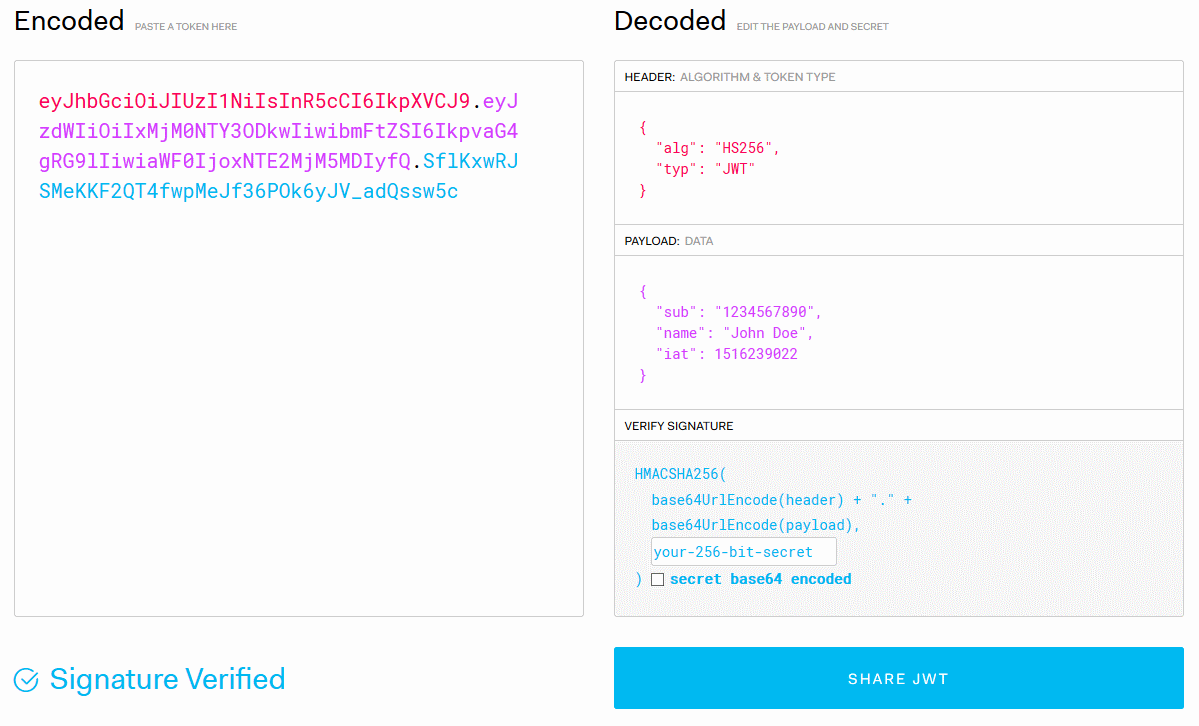Click the "1234567890" sub value in payload
1199x726 pixels.
[x=768, y=312]
